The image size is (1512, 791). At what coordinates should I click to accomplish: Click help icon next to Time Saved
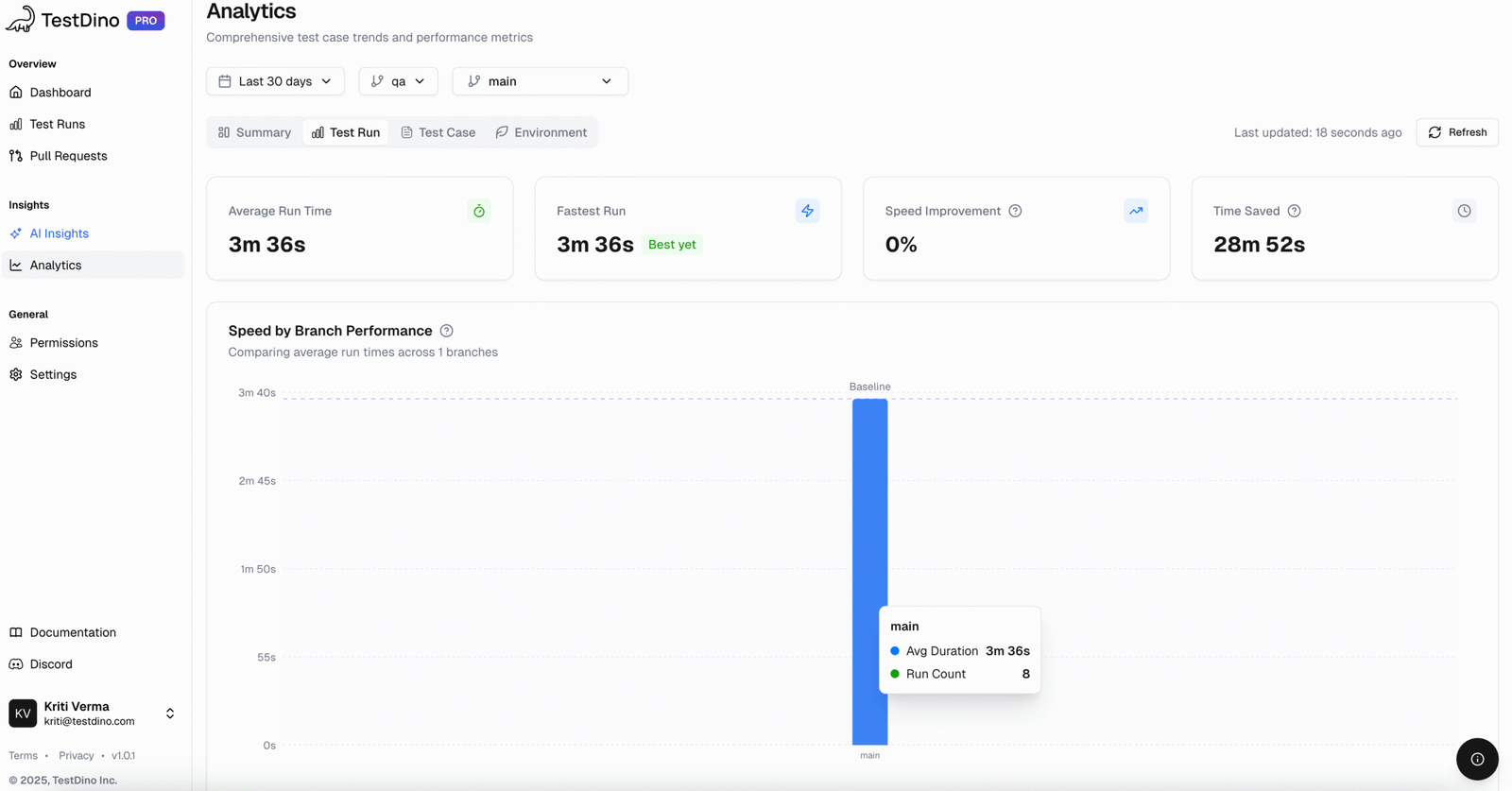[x=1295, y=211]
